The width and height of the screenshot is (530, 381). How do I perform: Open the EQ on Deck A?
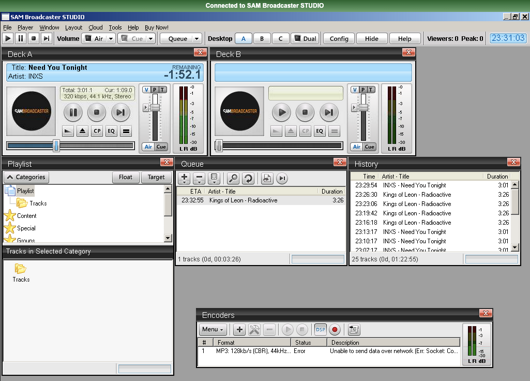(111, 131)
